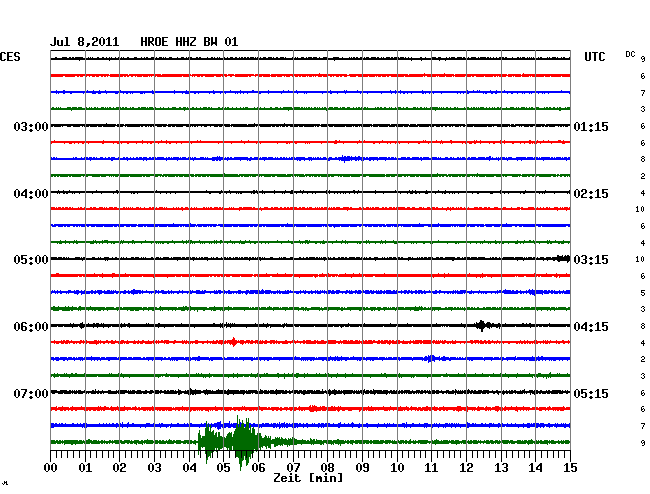The height and width of the screenshot is (494, 650).
Task: Click the 05:15 UTC time label
Action: click(591, 393)
